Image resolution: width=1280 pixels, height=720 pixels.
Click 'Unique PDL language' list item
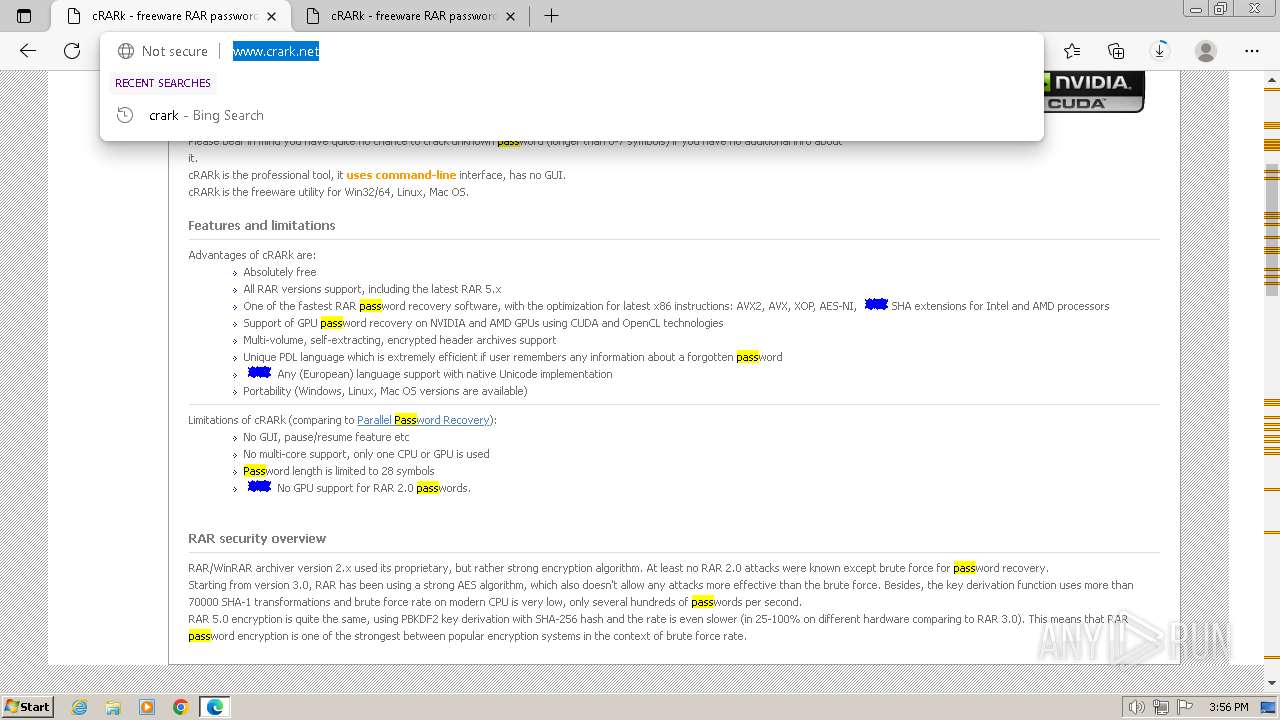[x=513, y=357]
